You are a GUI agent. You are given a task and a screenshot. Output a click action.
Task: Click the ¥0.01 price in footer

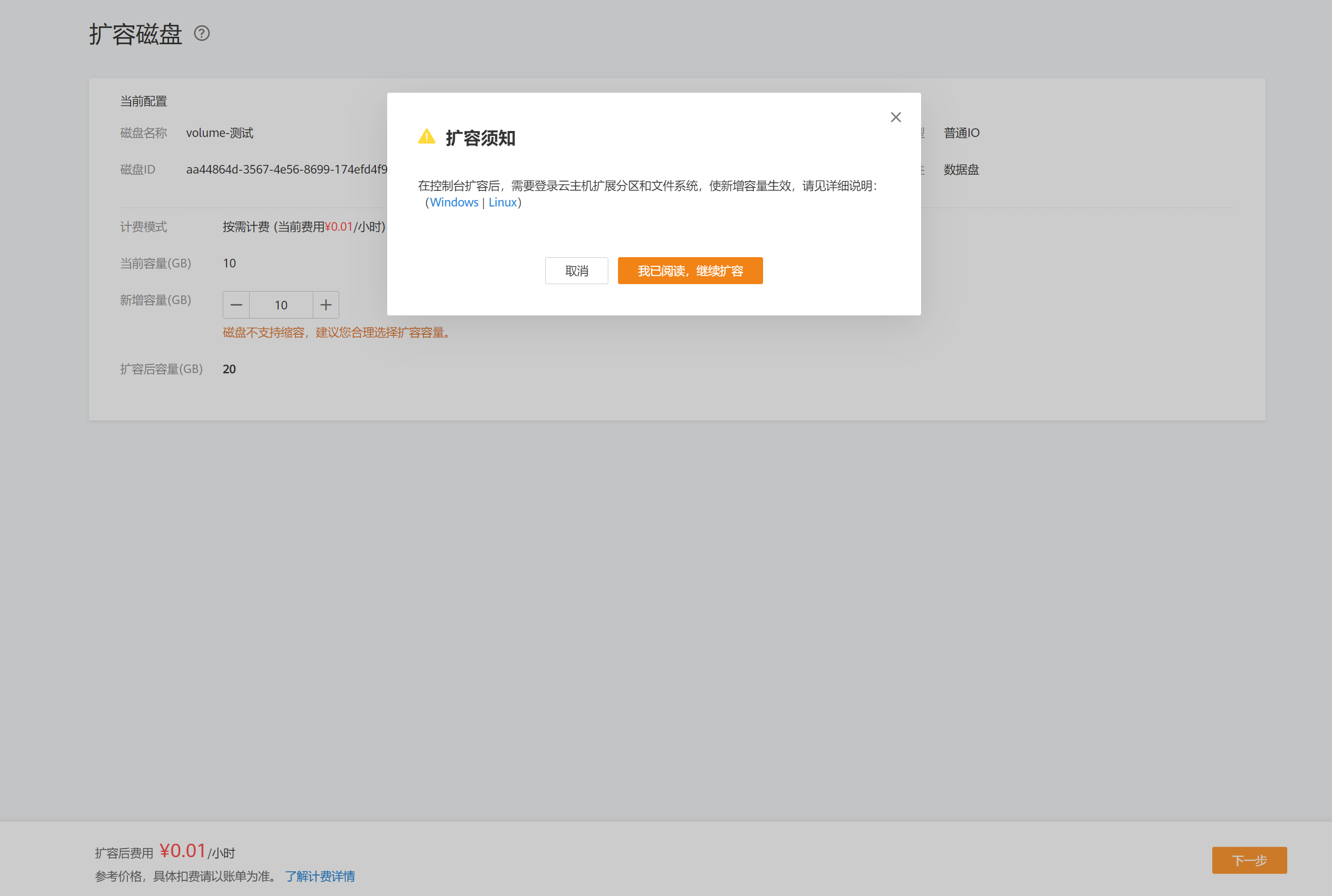[182, 851]
